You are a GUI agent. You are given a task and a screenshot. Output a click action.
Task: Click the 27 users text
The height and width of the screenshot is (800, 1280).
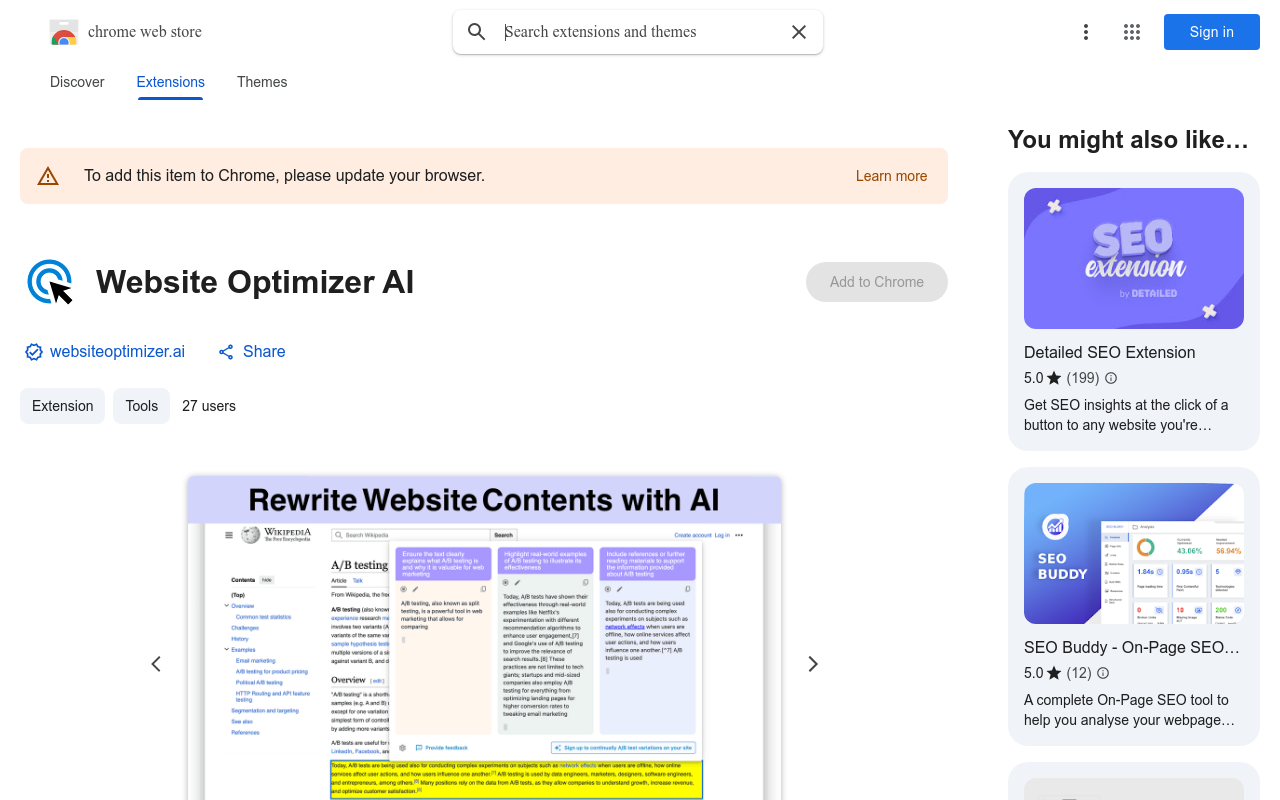point(209,406)
